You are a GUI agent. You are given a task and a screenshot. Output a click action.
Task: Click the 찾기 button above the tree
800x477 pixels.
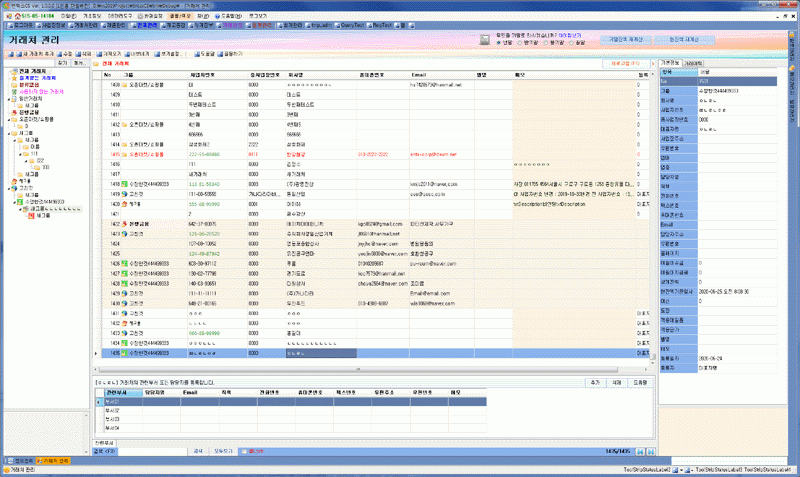click(62, 63)
